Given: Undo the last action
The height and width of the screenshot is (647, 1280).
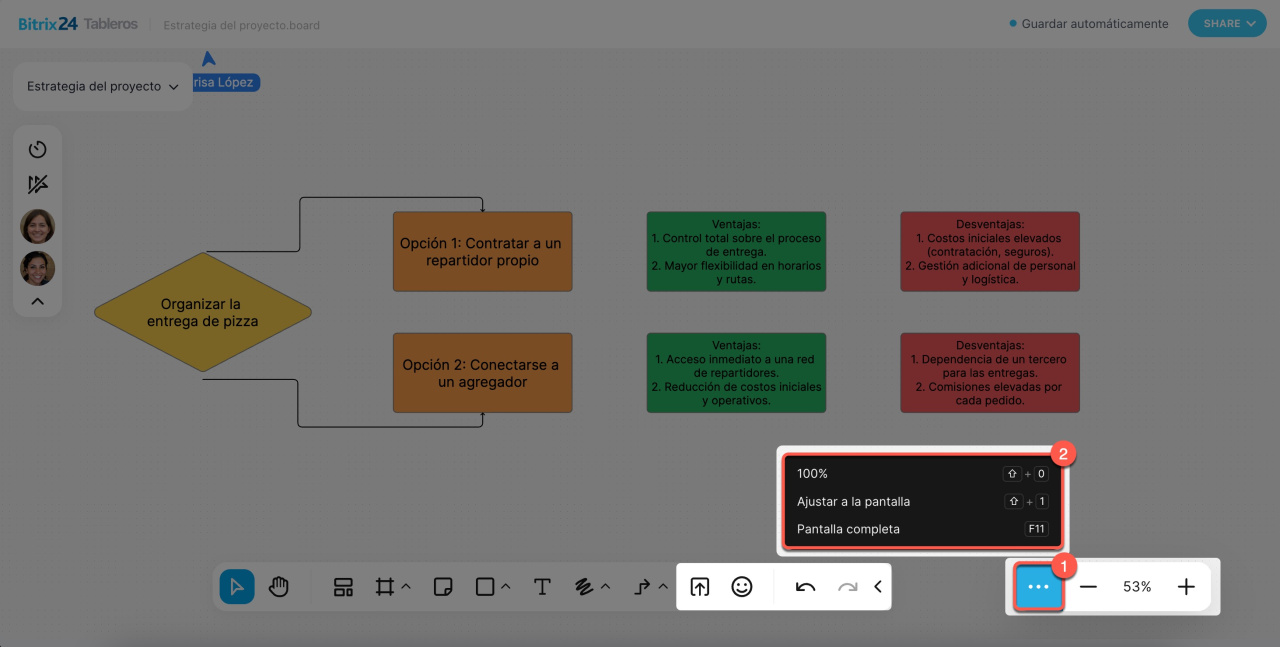Looking at the screenshot, I should point(805,587).
